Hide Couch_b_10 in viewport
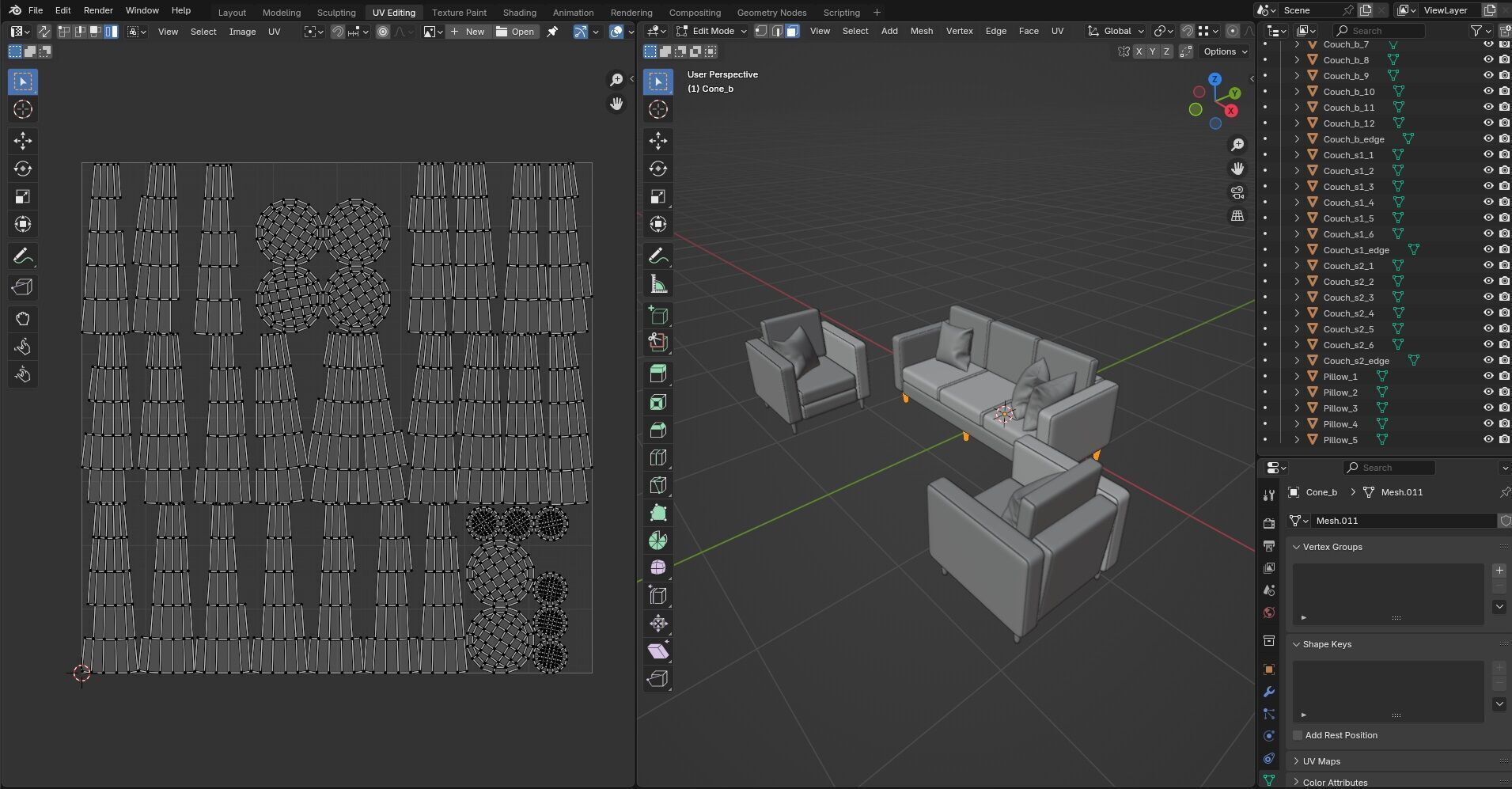Viewport: 1512px width, 789px height. 1488,91
